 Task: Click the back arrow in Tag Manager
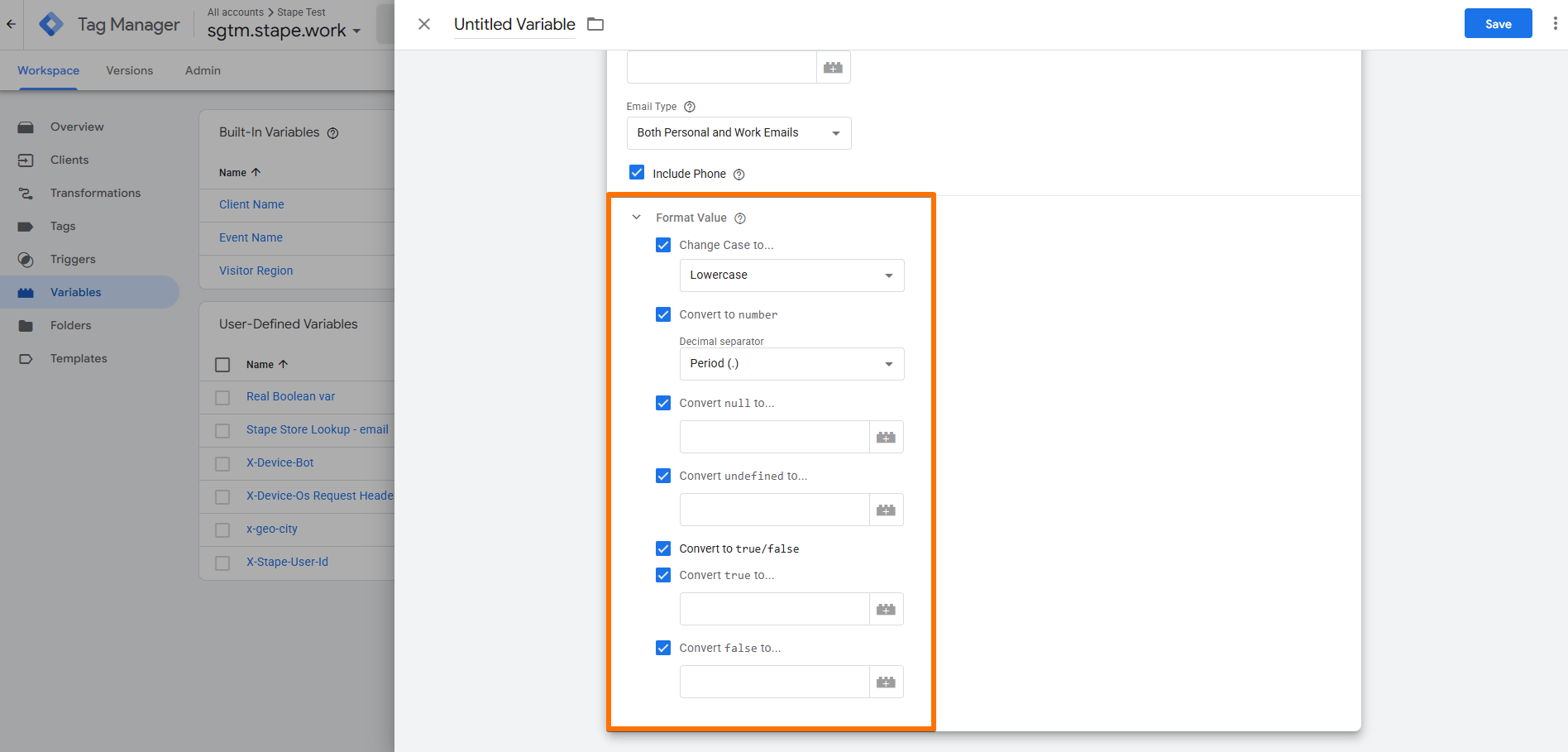11,24
